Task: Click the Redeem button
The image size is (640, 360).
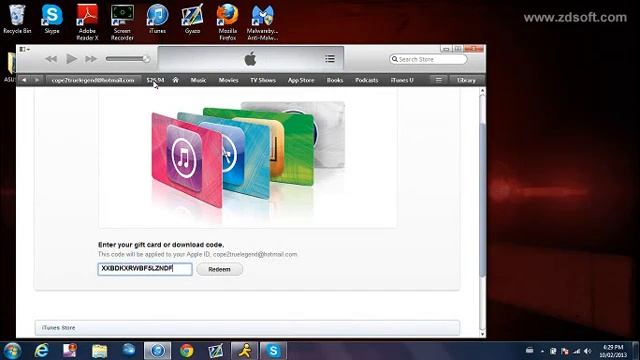Action: (220, 269)
